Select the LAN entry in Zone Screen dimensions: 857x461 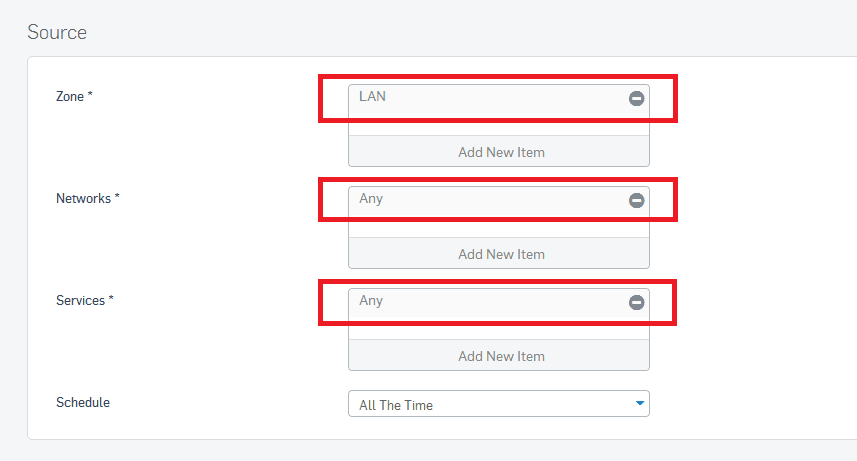click(373, 97)
